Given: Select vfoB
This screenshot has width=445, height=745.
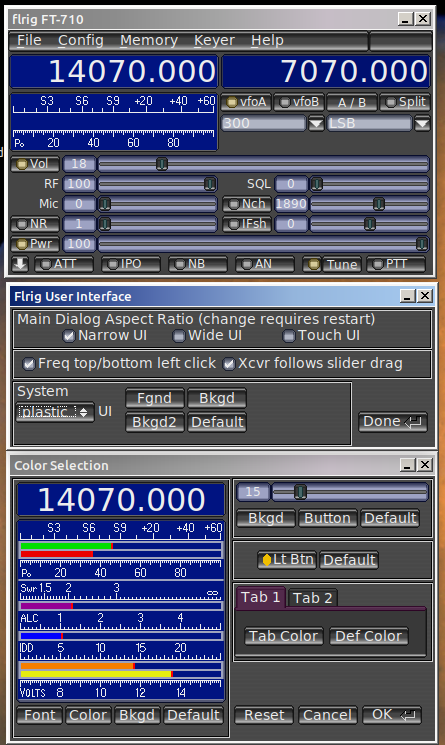Looking at the screenshot, I should [299, 102].
